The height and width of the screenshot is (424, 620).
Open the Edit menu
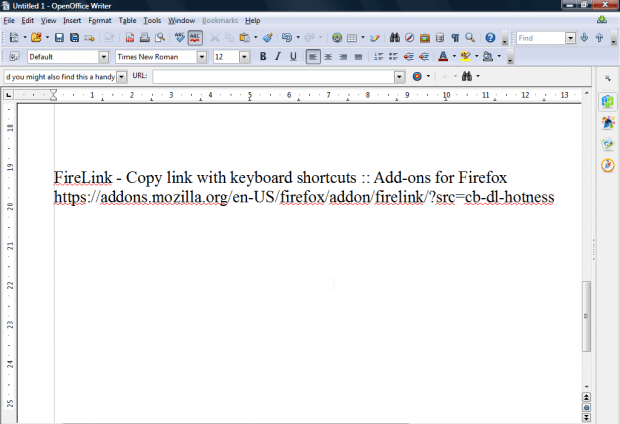27,21
